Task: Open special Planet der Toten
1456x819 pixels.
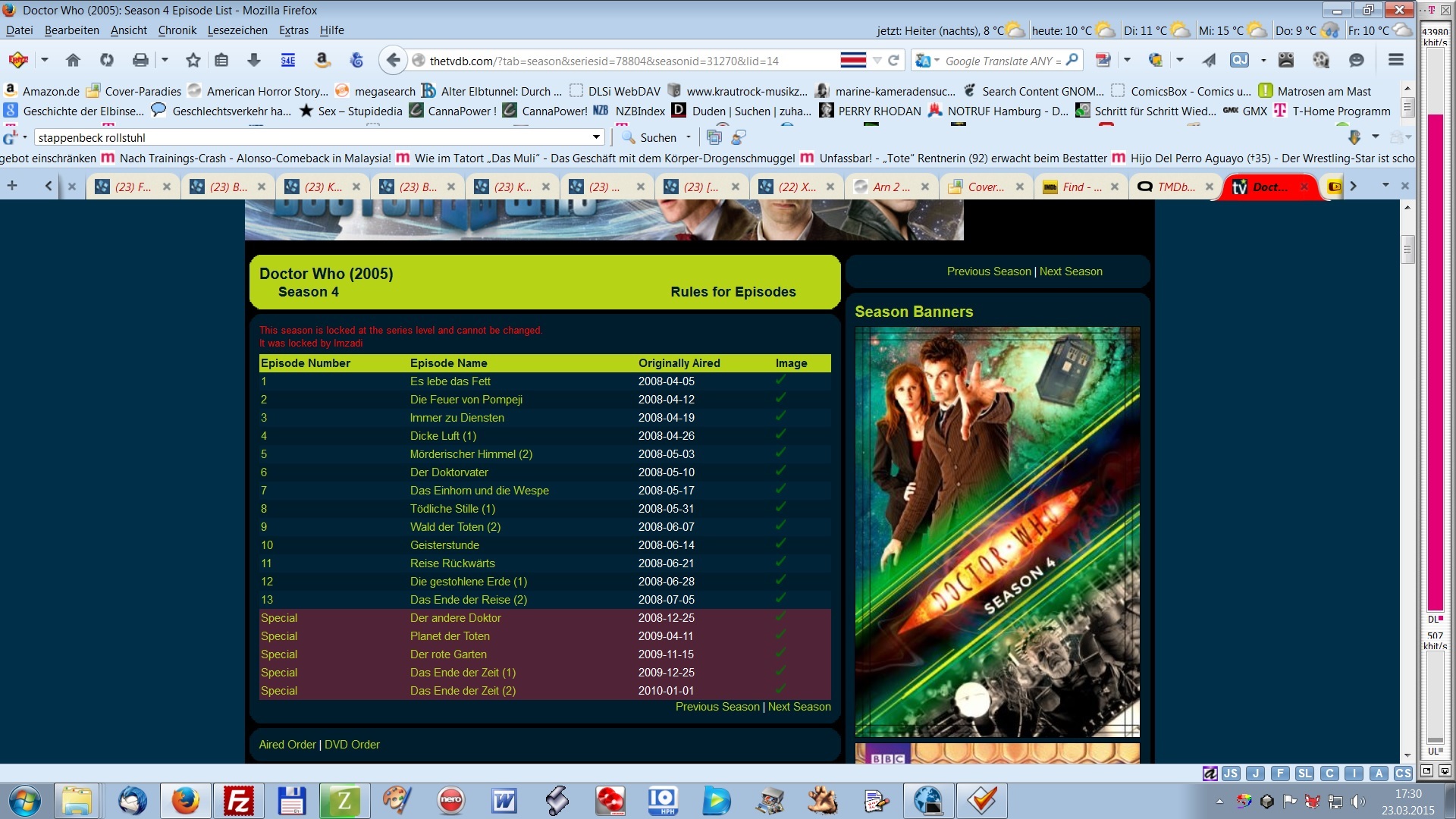Action: coord(450,636)
